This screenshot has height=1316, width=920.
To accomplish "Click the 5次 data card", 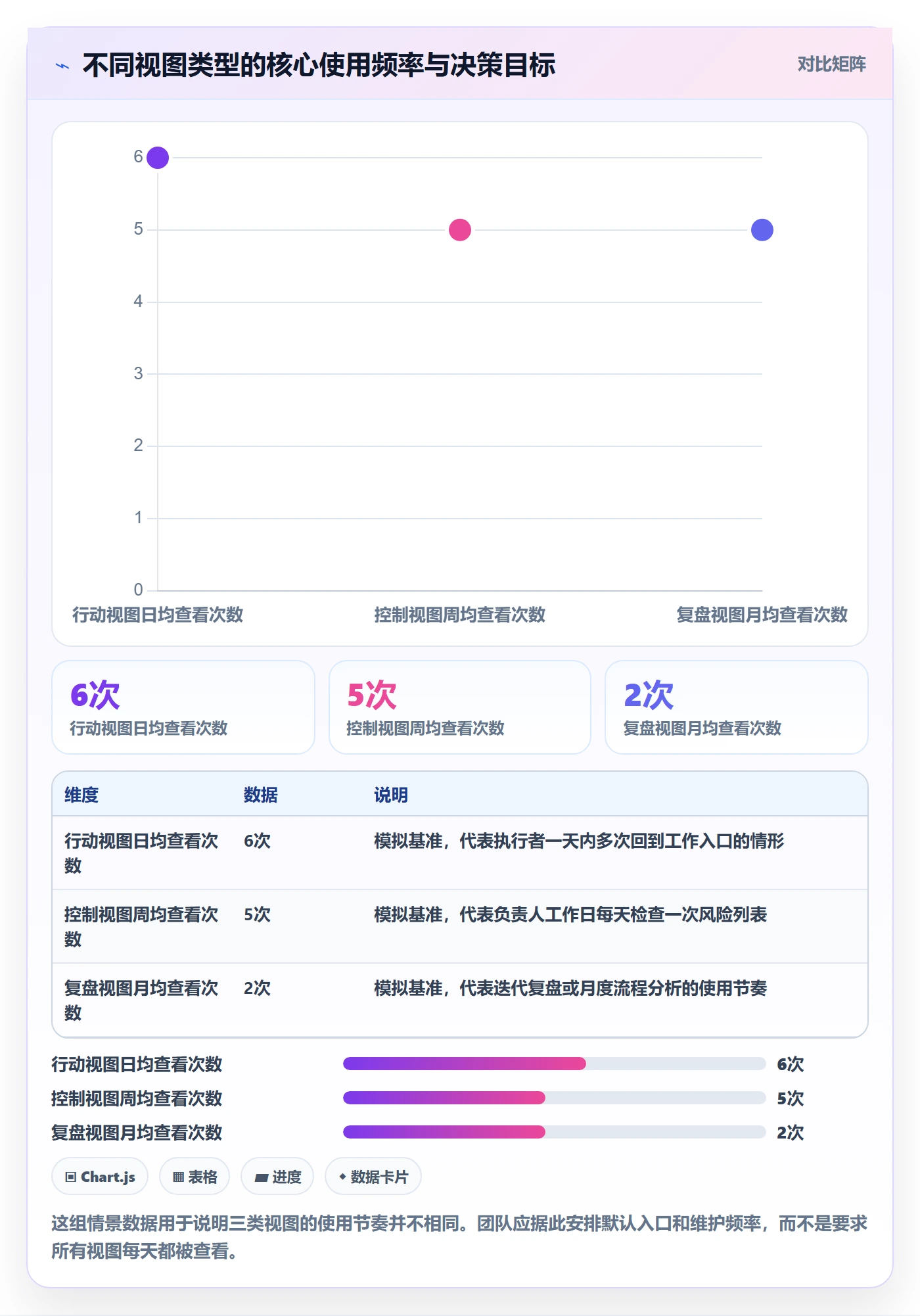I will (460, 707).
